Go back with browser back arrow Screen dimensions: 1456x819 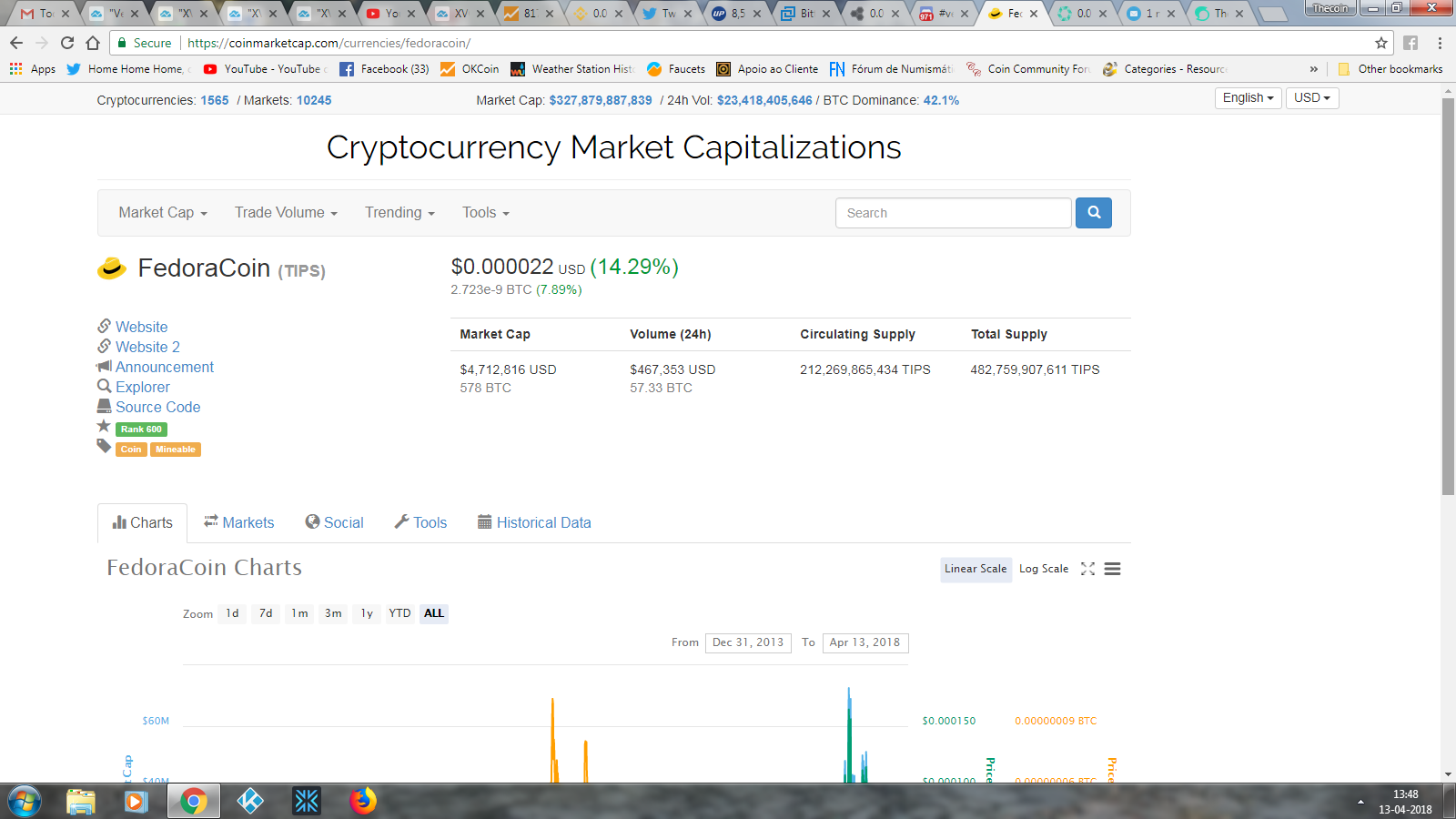click(16, 43)
